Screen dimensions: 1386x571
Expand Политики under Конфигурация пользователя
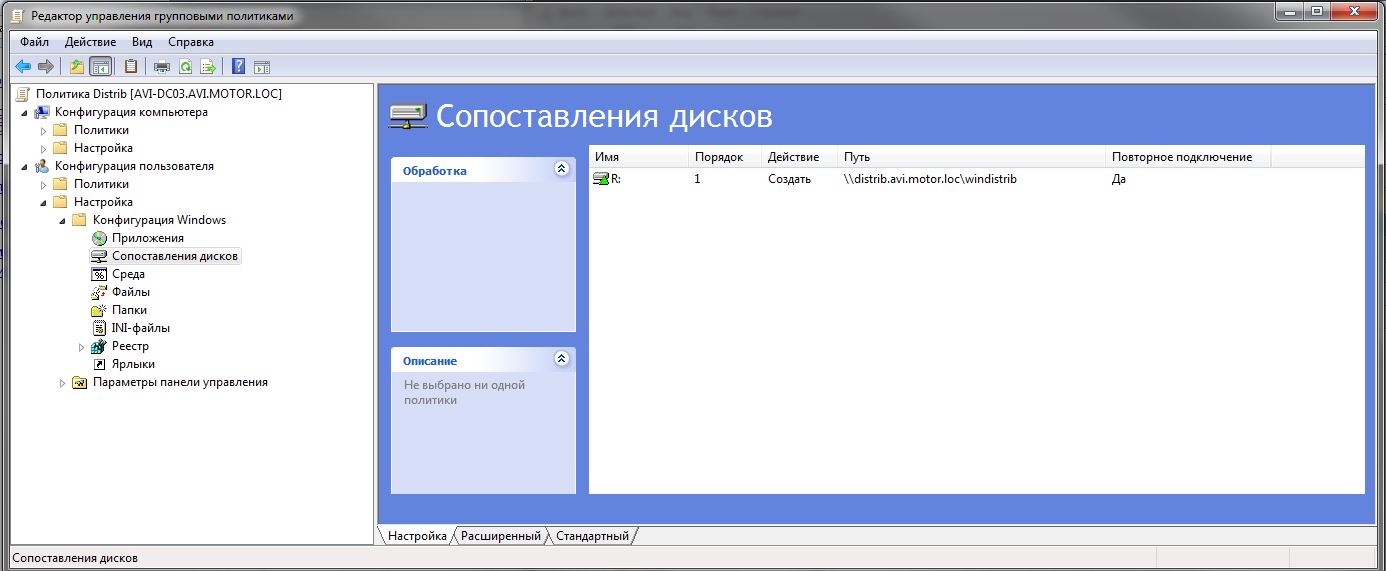44,185
